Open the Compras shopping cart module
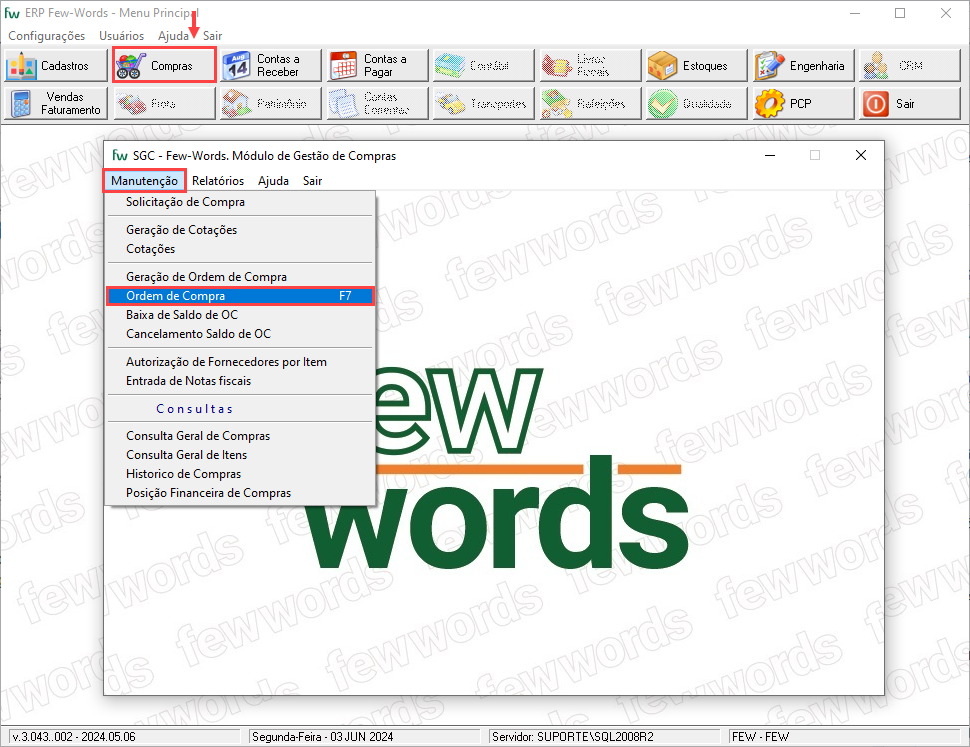 (x=164, y=66)
